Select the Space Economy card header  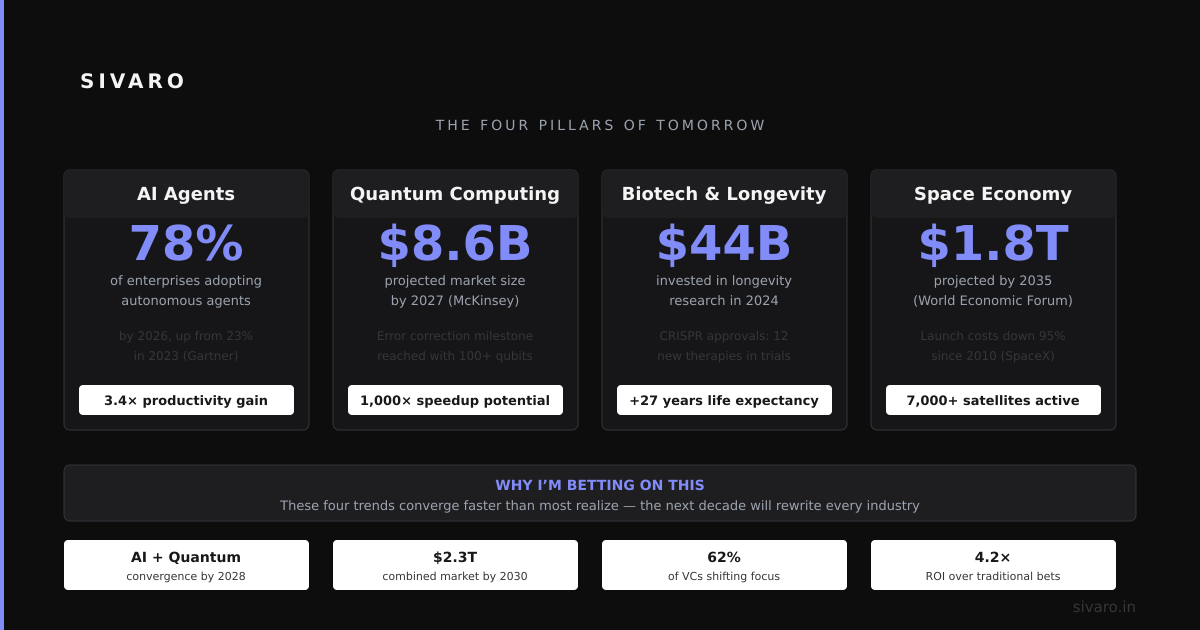993,194
